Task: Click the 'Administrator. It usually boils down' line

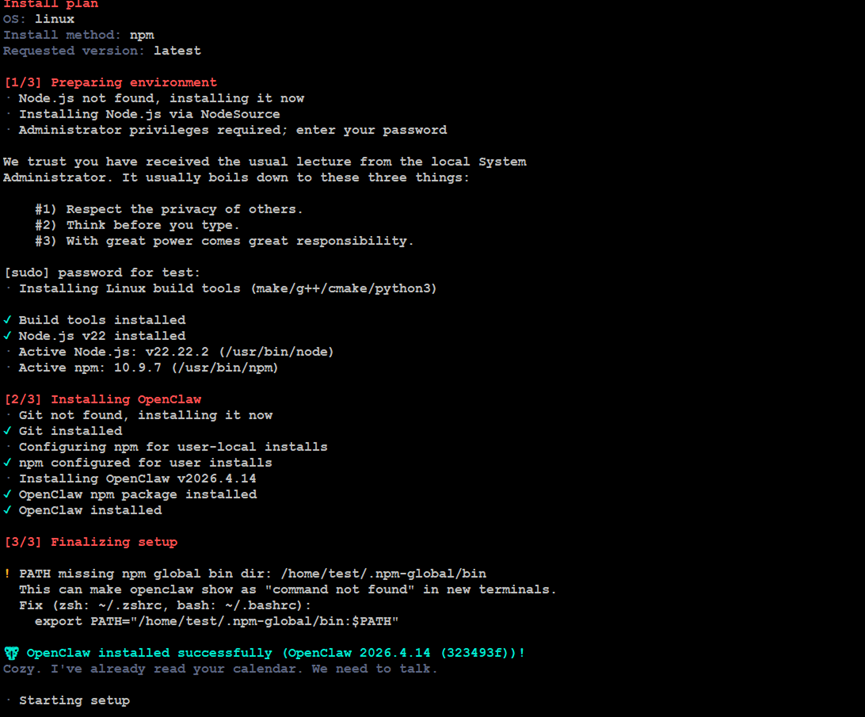Action: 236,178
